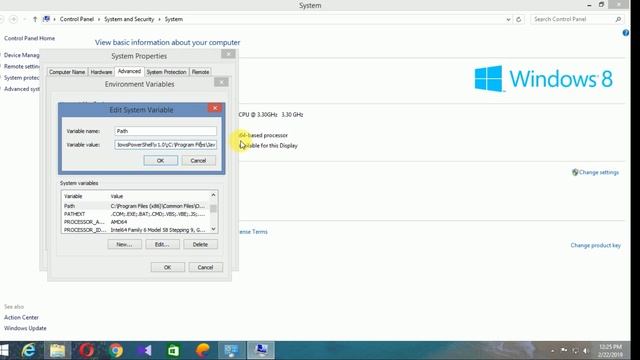
Task: Focus the Search Control Panel box
Action: [x=573, y=19]
